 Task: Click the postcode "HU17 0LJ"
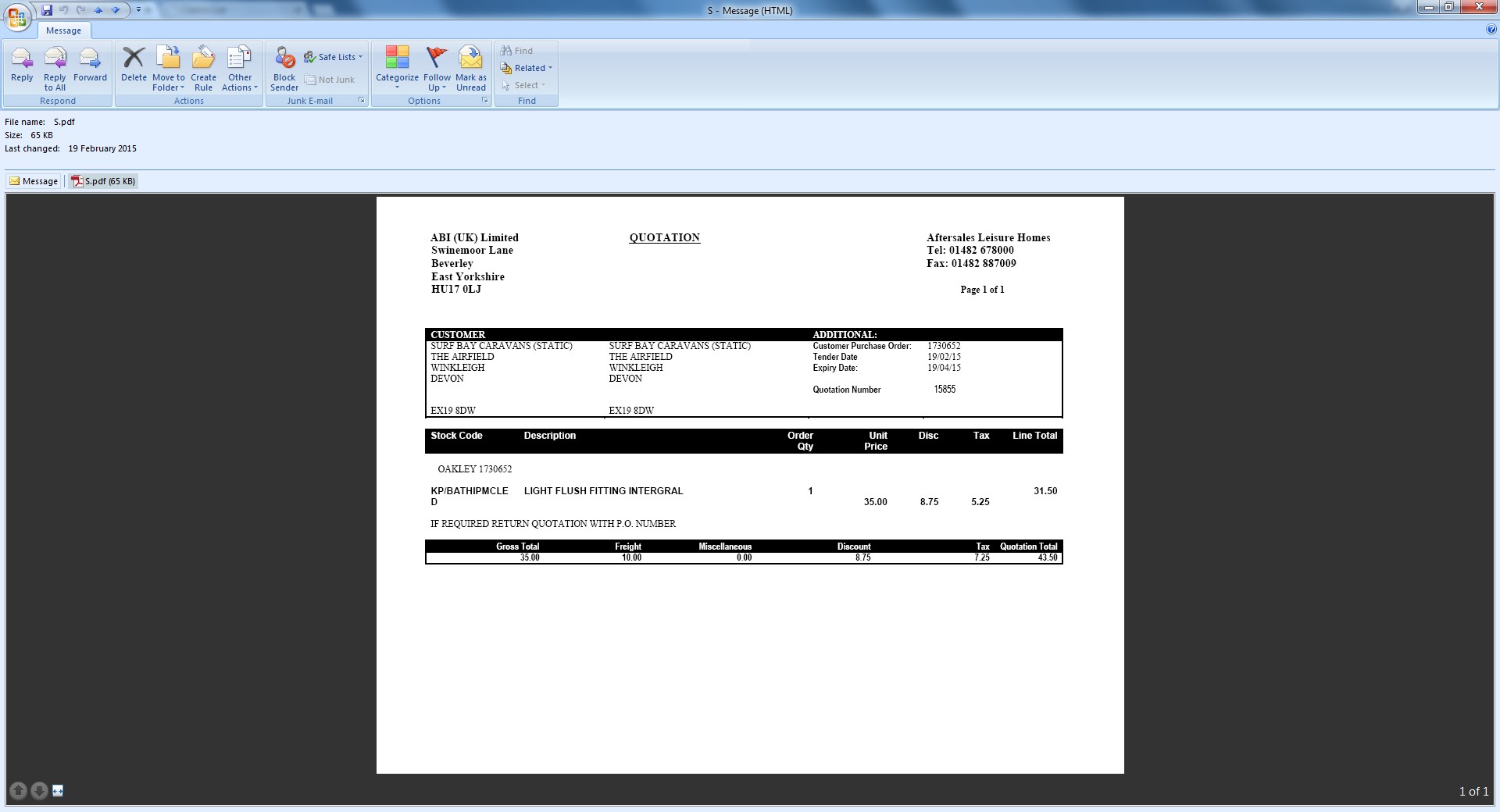pos(456,289)
